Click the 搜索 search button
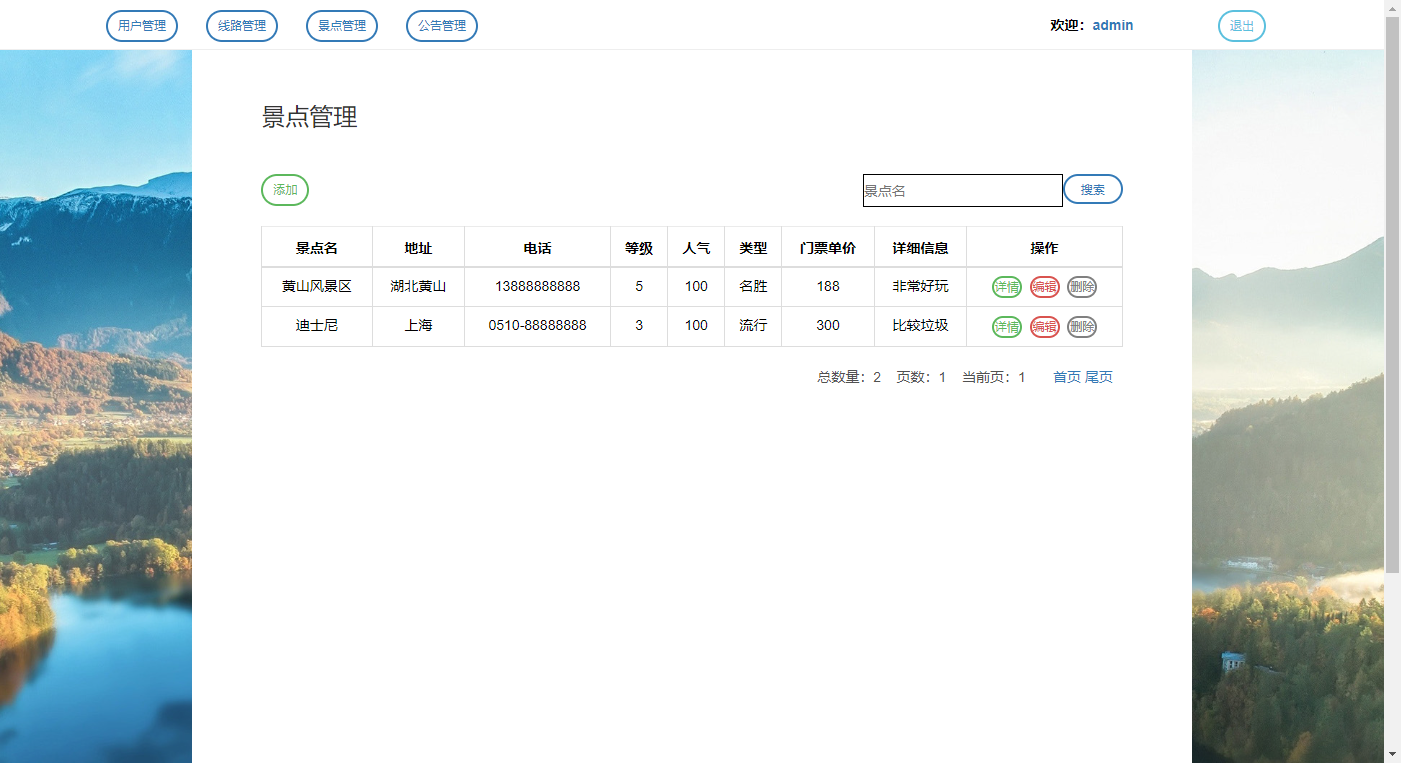This screenshot has width=1401, height=763. pos(1093,189)
